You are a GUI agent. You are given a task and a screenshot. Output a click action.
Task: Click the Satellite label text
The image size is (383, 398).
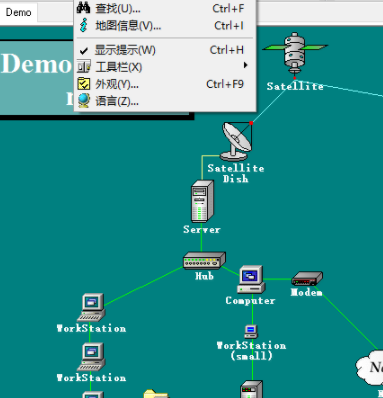pyautogui.click(x=295, y=86)
